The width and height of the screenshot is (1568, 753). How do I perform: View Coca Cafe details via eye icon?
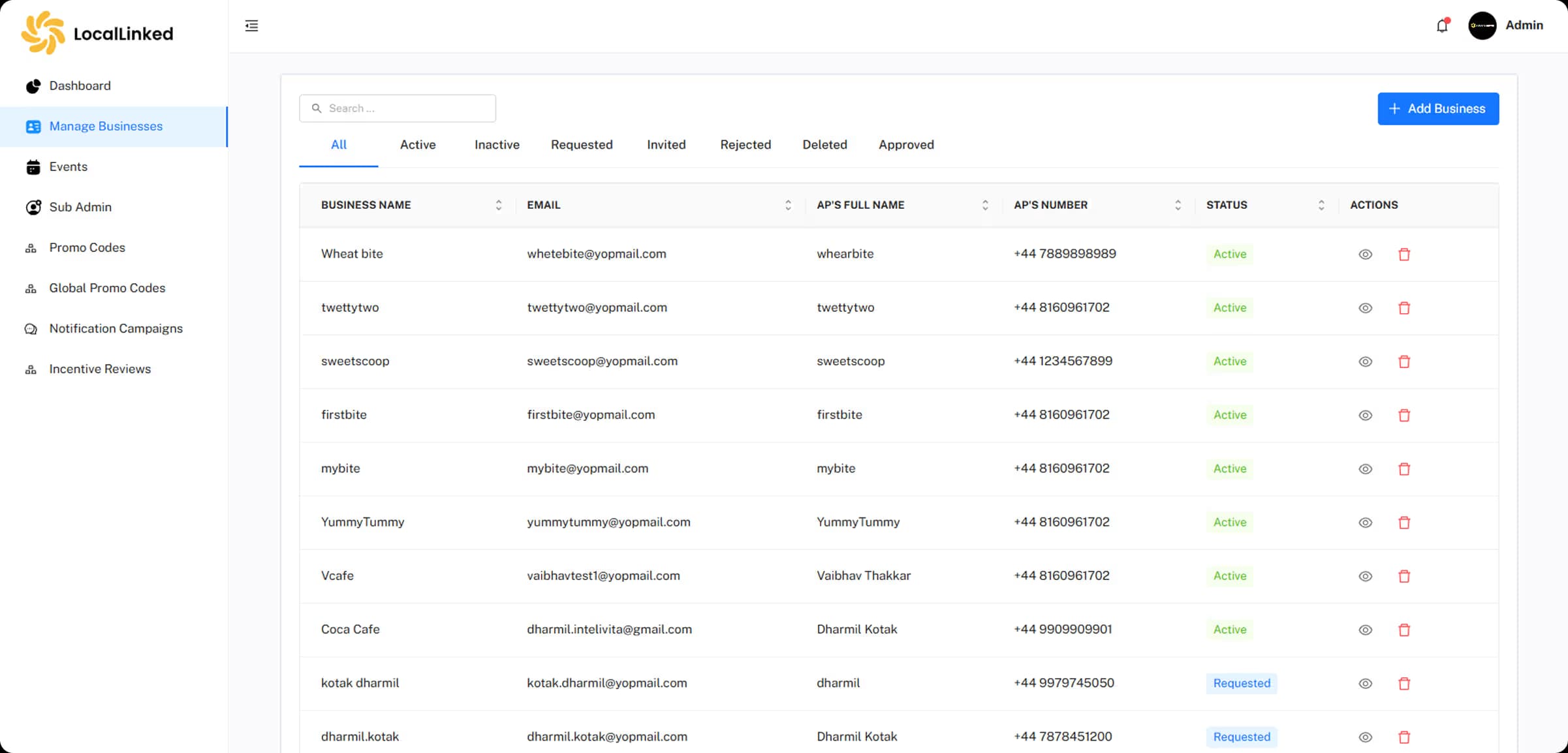[1365, 630]
